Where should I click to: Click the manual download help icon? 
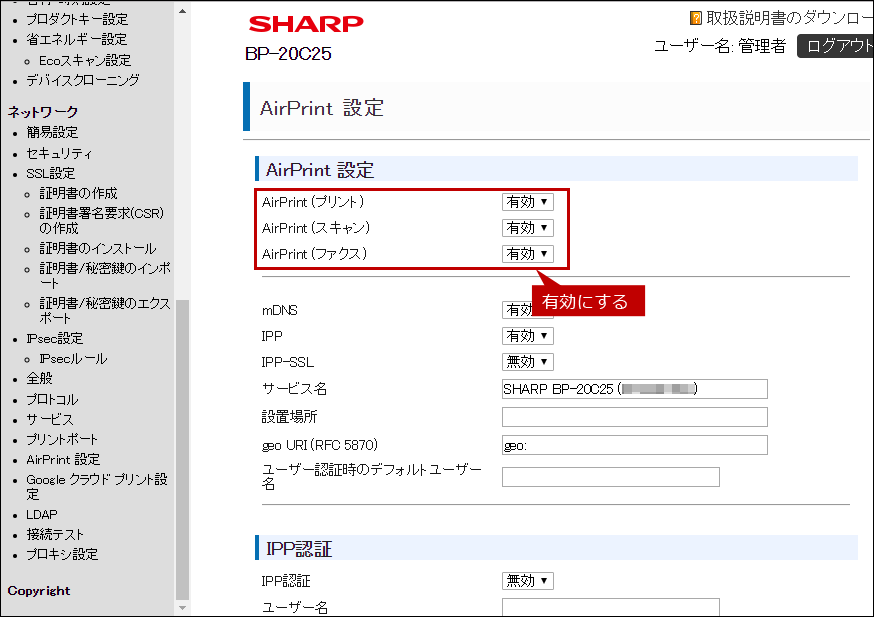click(696, 18)
